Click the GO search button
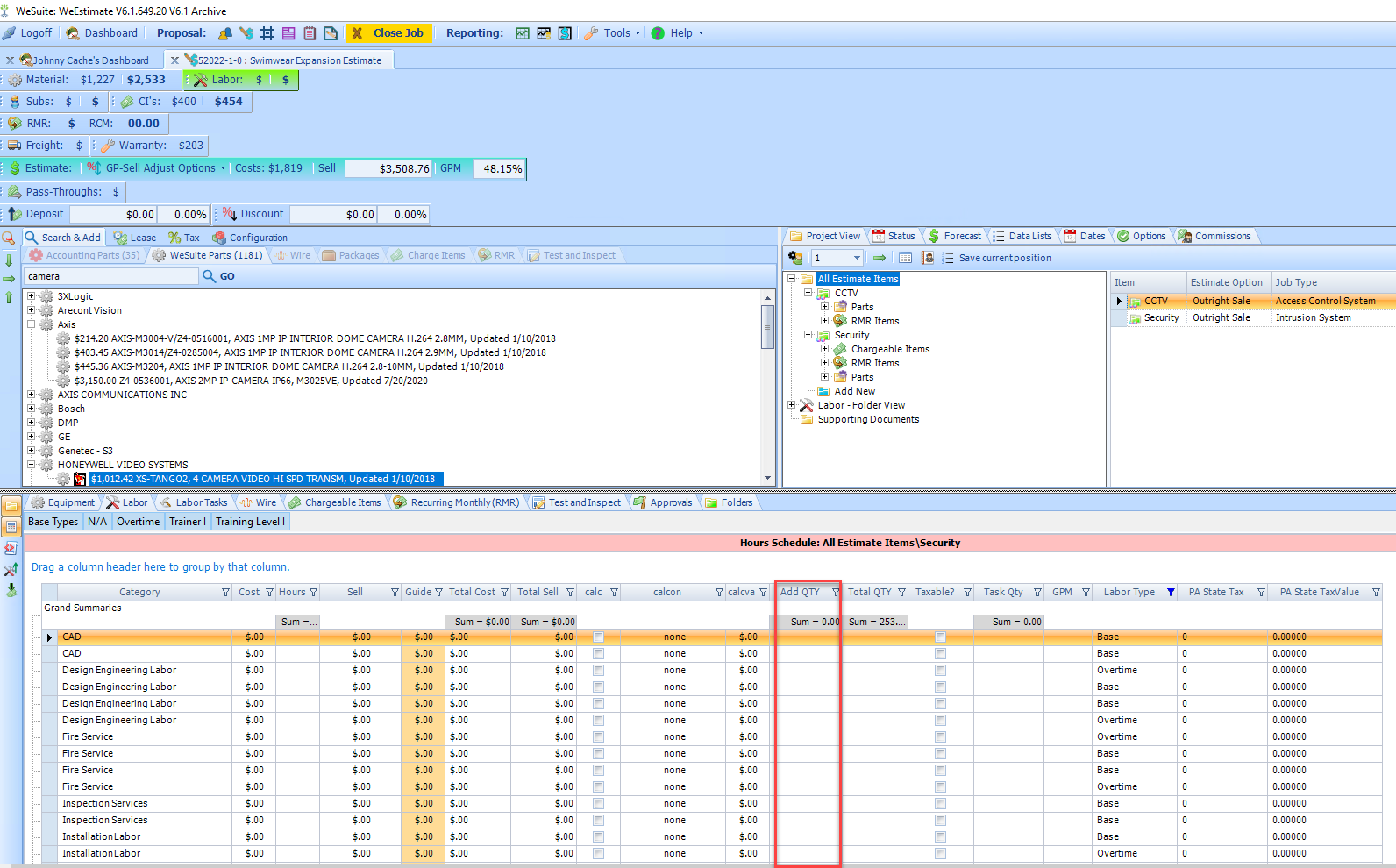Screen dimensions: 1396x868 (219, 276)
